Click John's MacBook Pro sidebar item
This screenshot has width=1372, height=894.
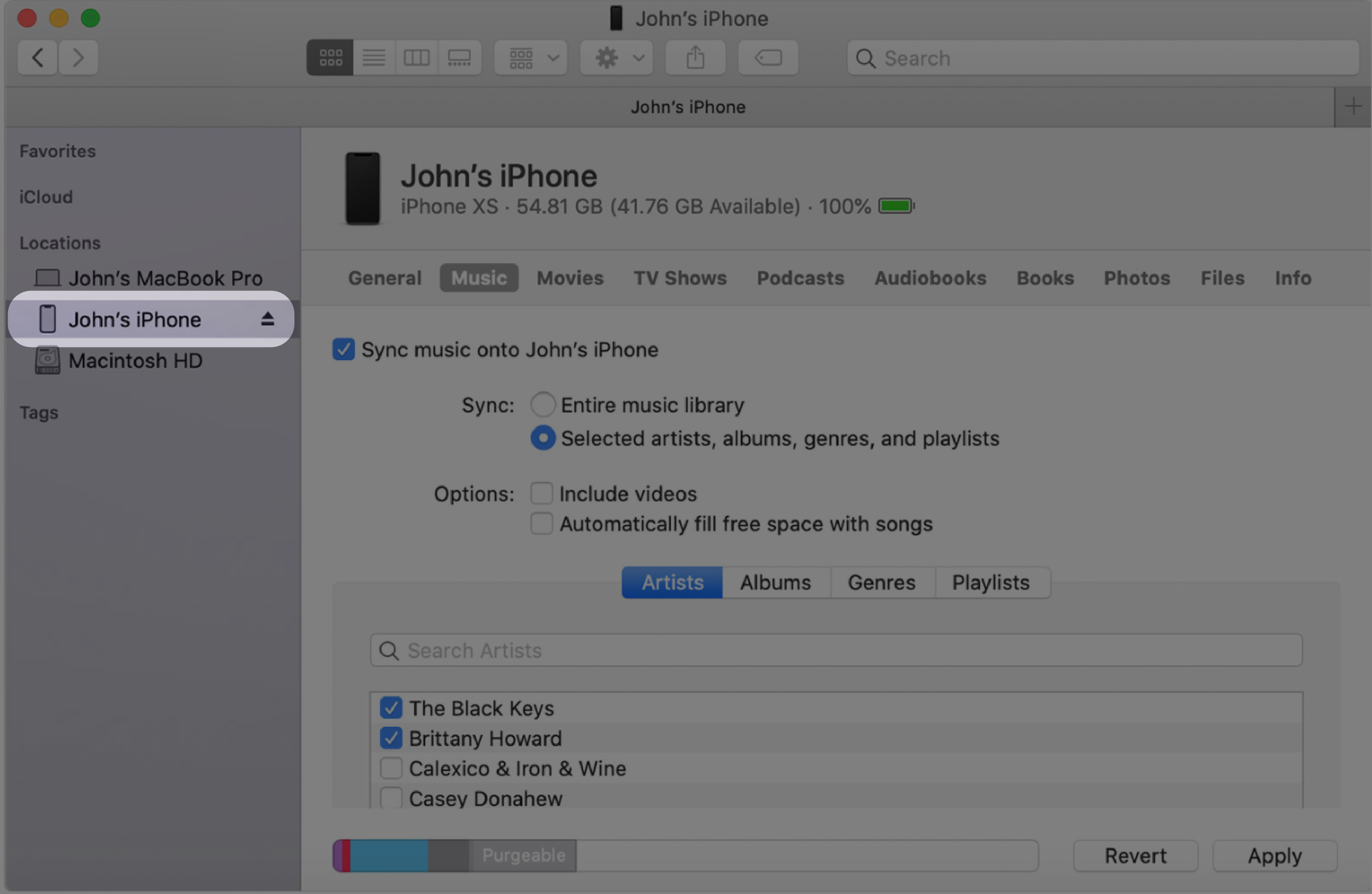click(165, 279)
